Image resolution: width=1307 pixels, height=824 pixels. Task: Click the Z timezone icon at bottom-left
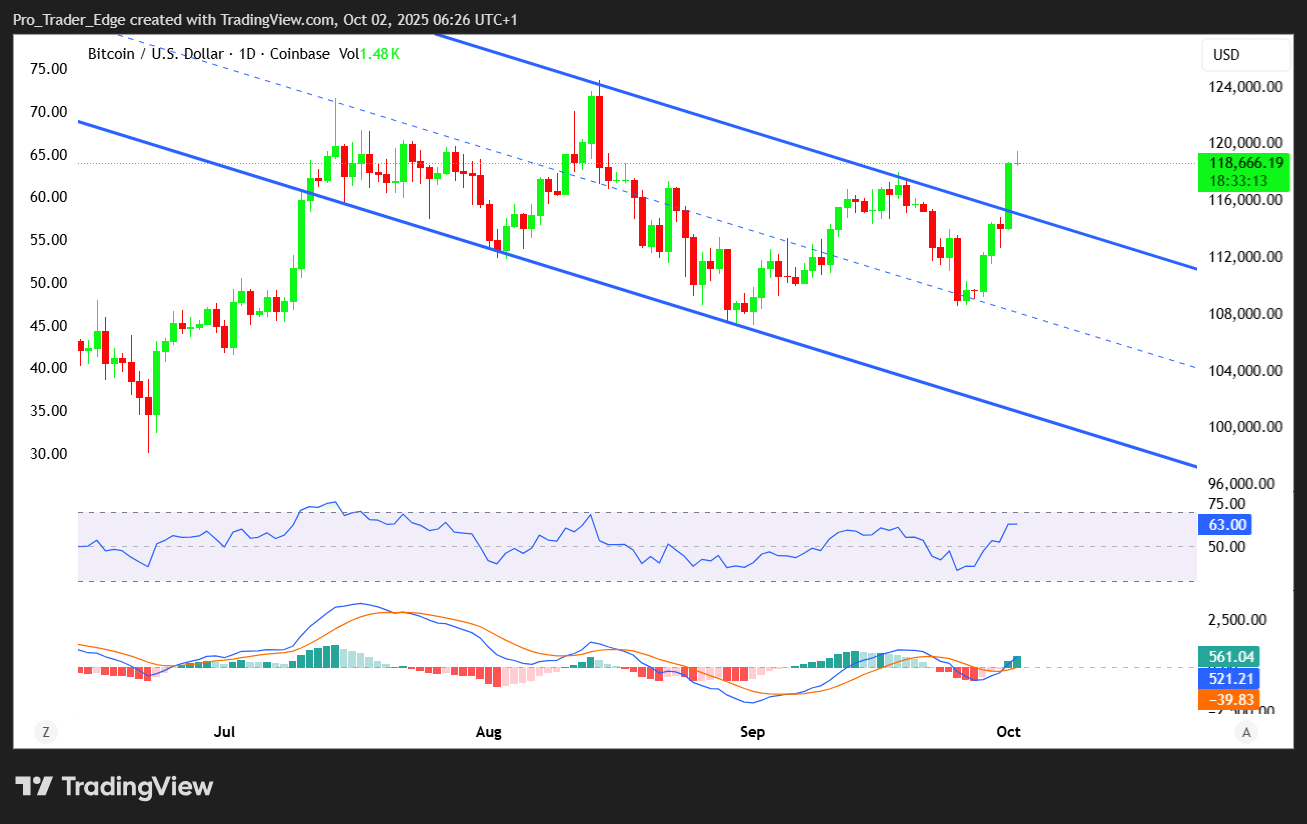(x=45, y=732)
